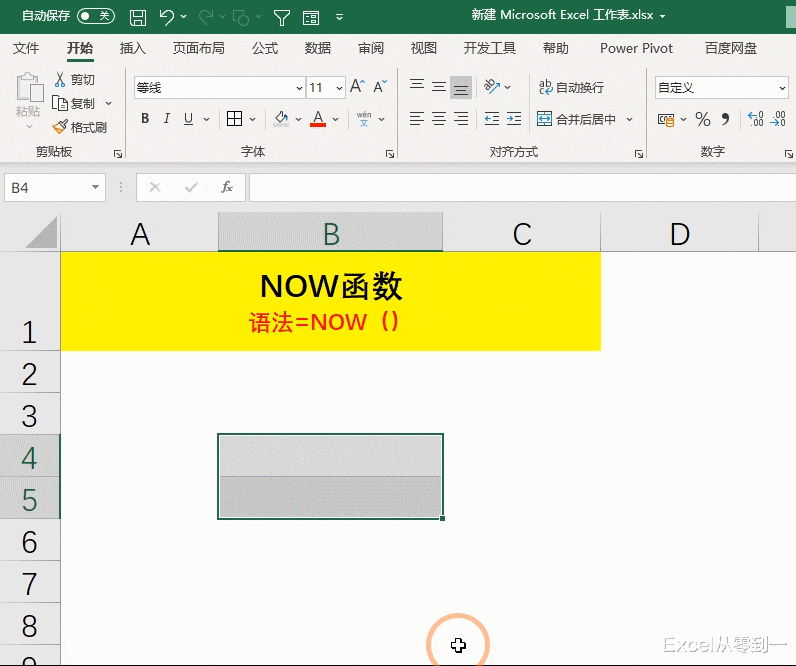Click the Save icon in title bar

click(x=138, y=18)
